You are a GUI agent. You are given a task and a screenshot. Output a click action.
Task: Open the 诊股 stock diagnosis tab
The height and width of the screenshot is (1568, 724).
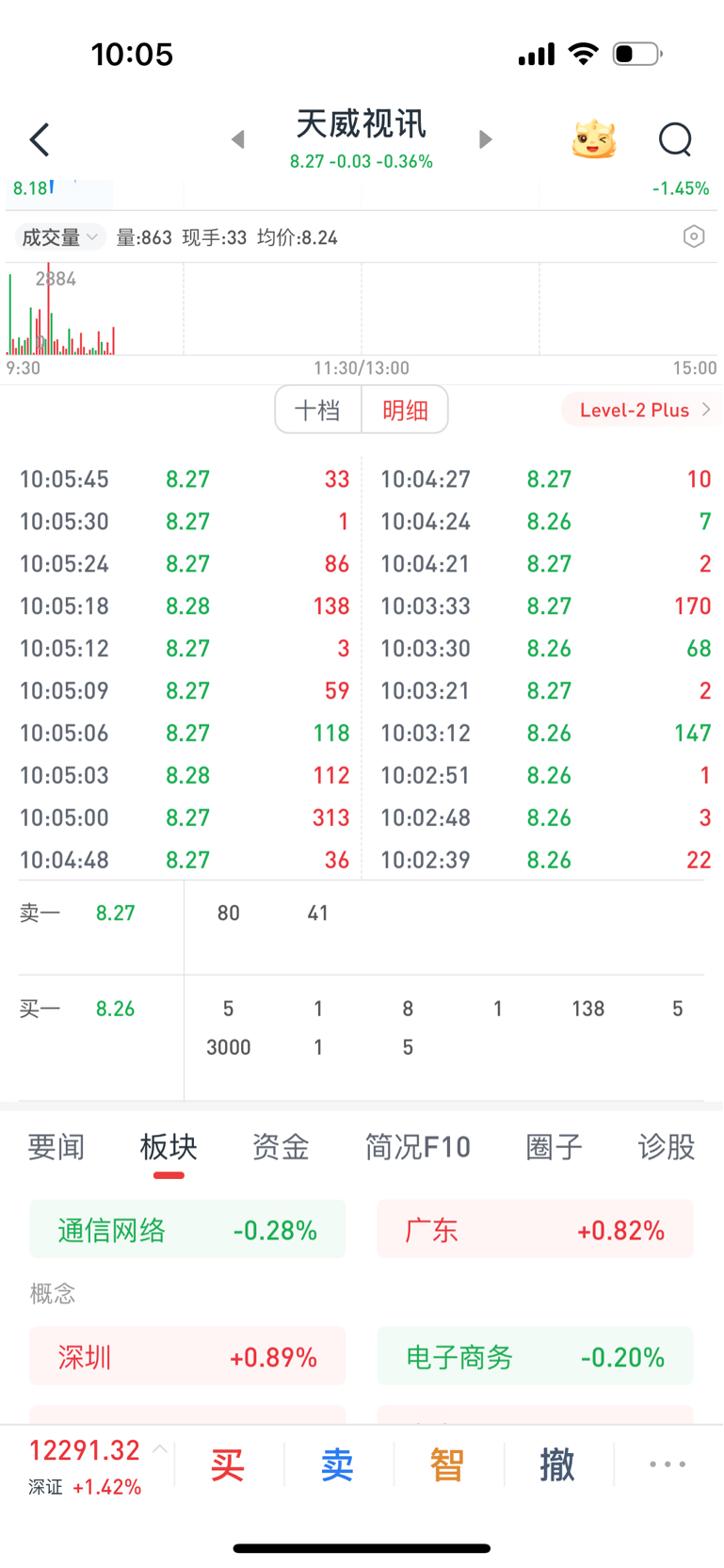point(667,1147)
